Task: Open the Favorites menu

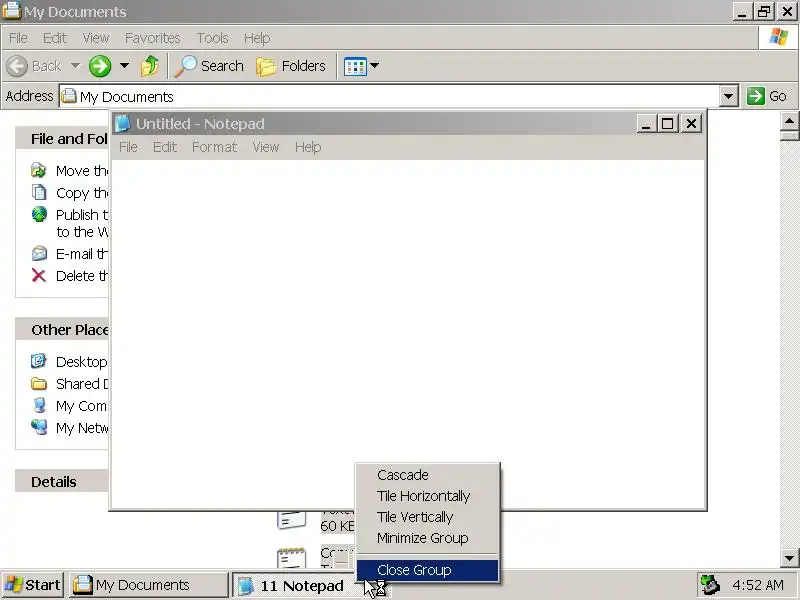Action: coord(153,38)
